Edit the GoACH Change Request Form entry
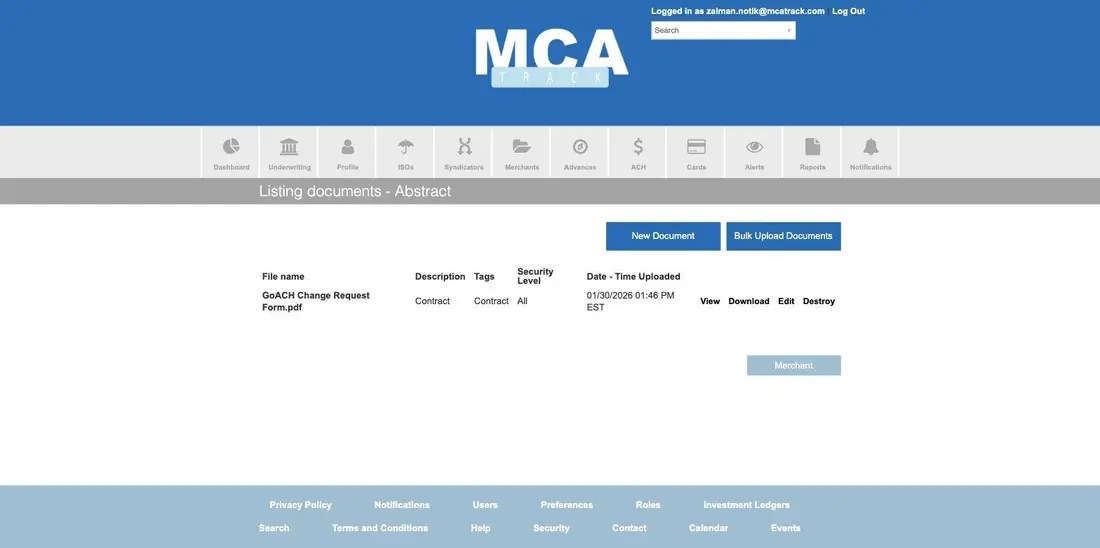 786,301
